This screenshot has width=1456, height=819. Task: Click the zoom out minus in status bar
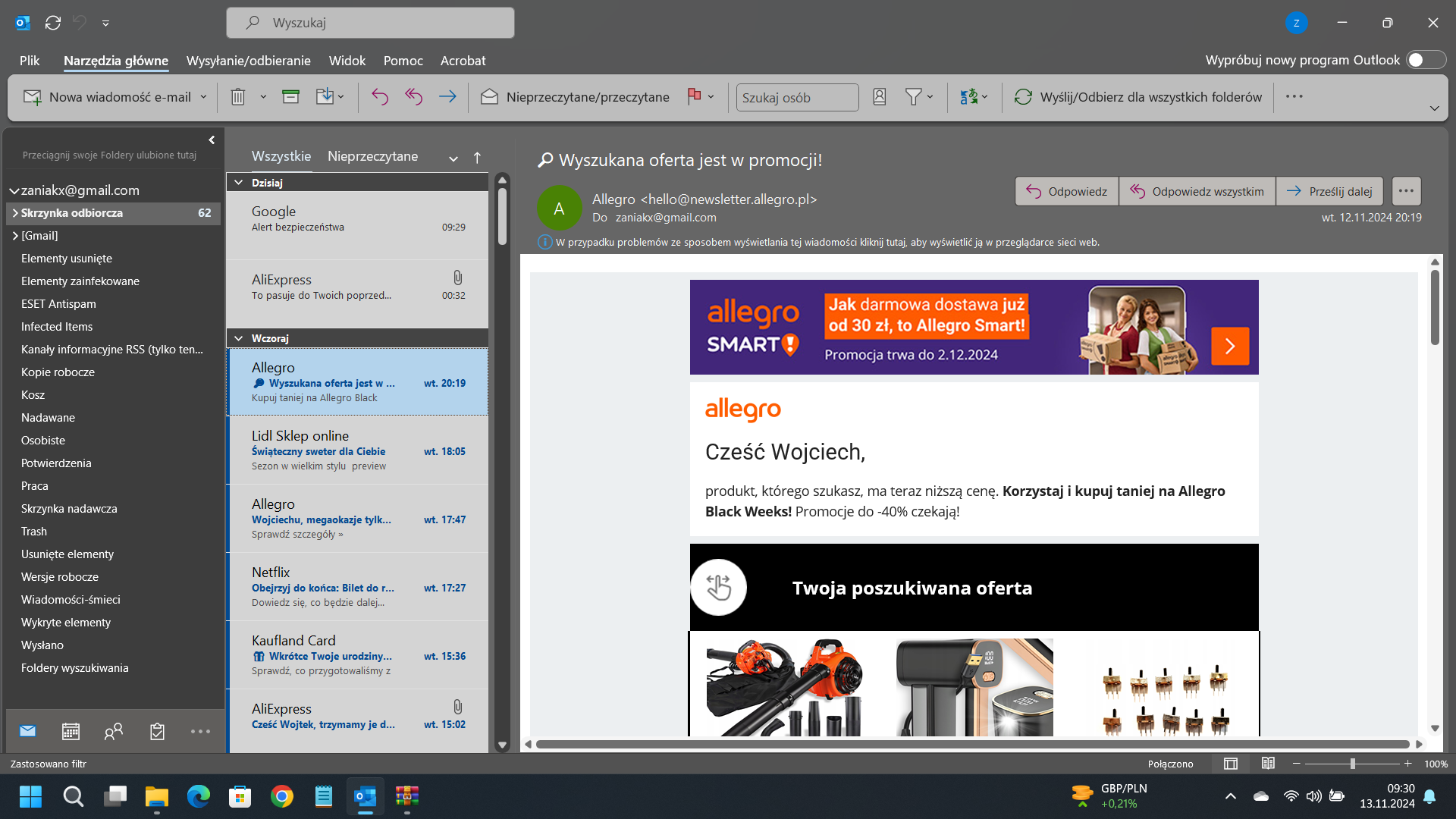[x=1297, y=764]
